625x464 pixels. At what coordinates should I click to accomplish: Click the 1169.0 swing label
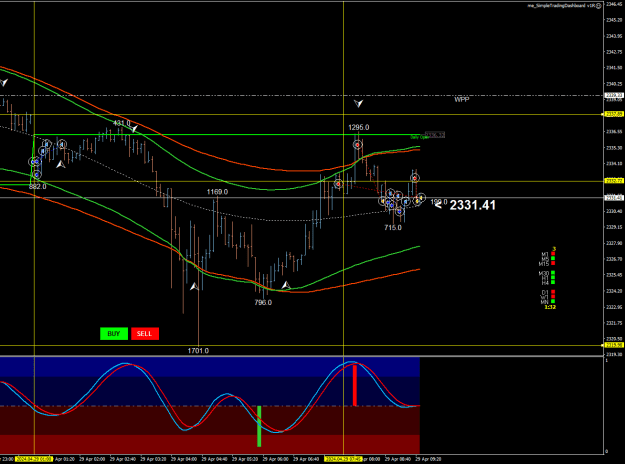pyautogui.click(x=217, y=192)
